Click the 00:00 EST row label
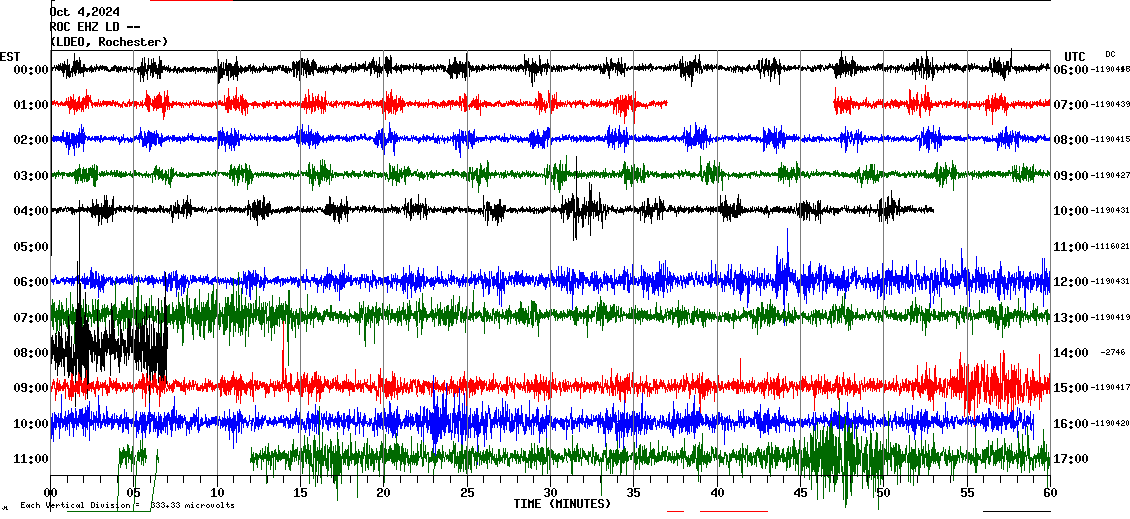Image resolution: width=1130 pixels, height=519 pixels. [x=30, y=70]
